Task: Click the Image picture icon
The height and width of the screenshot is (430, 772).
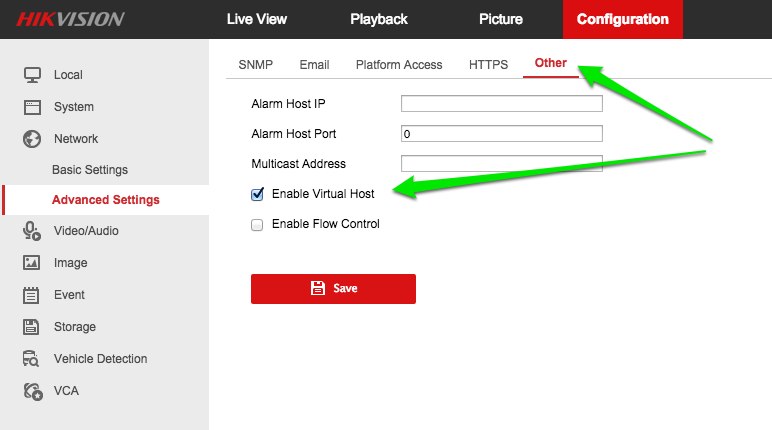Action: (x=32, y=263)
